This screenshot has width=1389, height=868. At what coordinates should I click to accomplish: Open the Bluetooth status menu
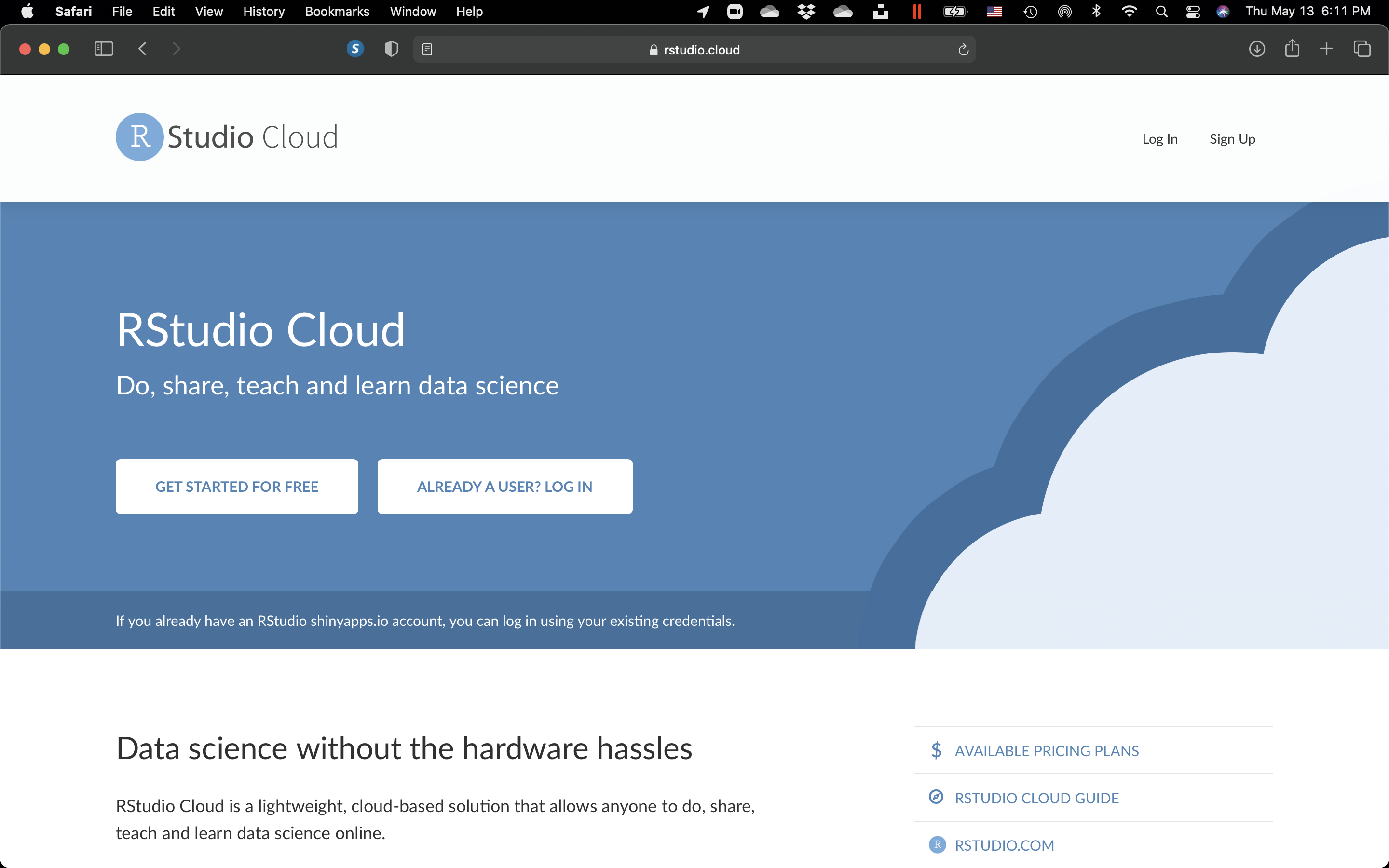pyautogui.click(x=1096, y=12)
